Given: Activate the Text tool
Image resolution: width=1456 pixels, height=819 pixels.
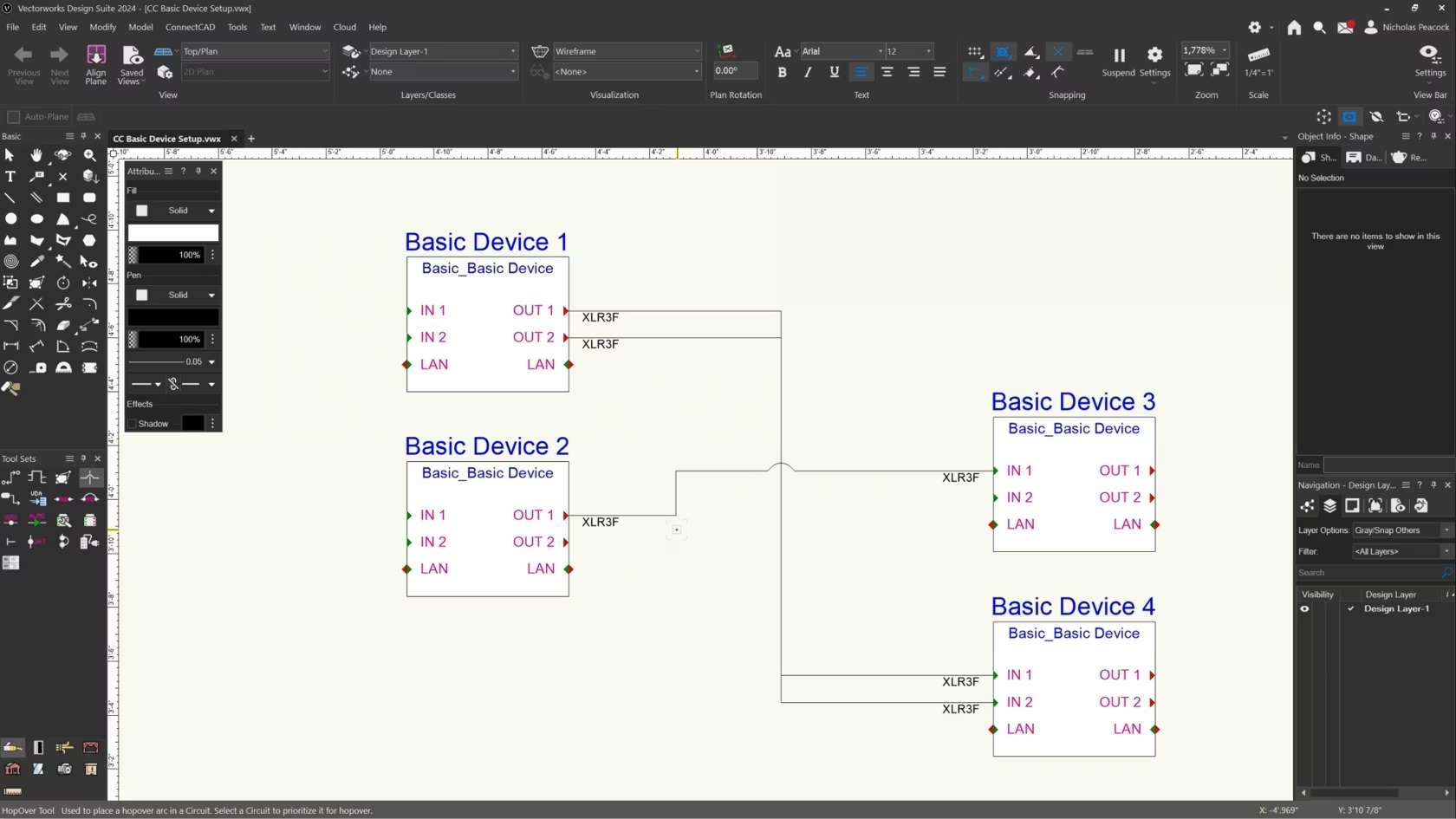Looking at the screenshot, I should click(x=10, y=177).
